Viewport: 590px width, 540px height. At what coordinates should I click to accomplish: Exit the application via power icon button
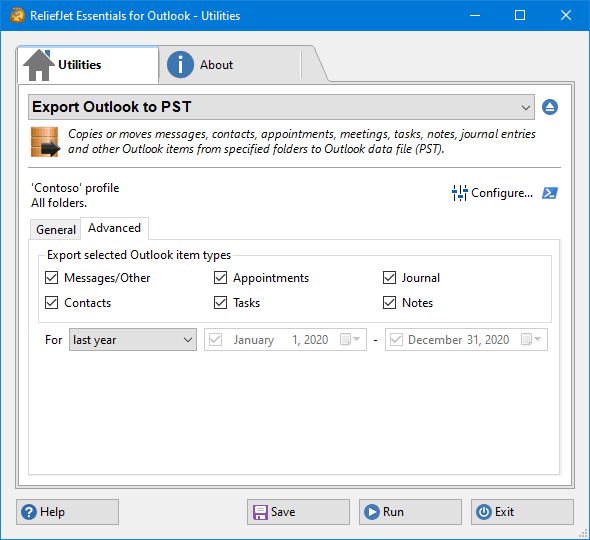[522, 512]
